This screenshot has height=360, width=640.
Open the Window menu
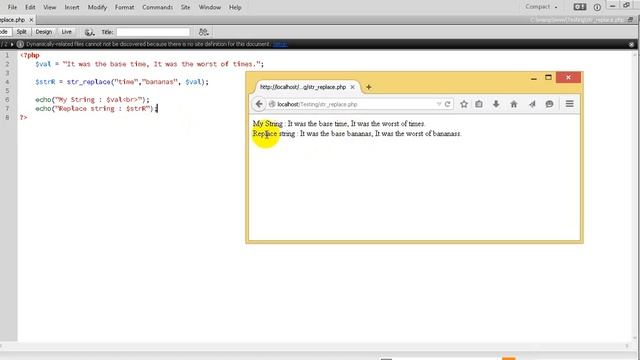tap(210, 7)
